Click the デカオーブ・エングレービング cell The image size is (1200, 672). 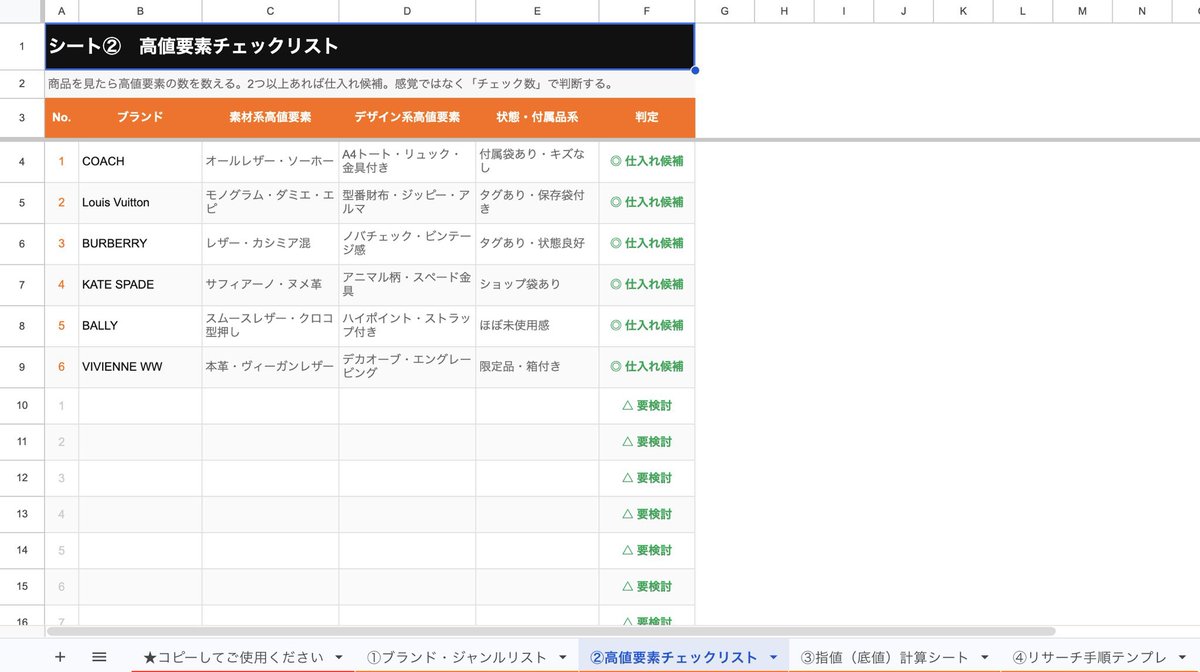tap(407, 367)
